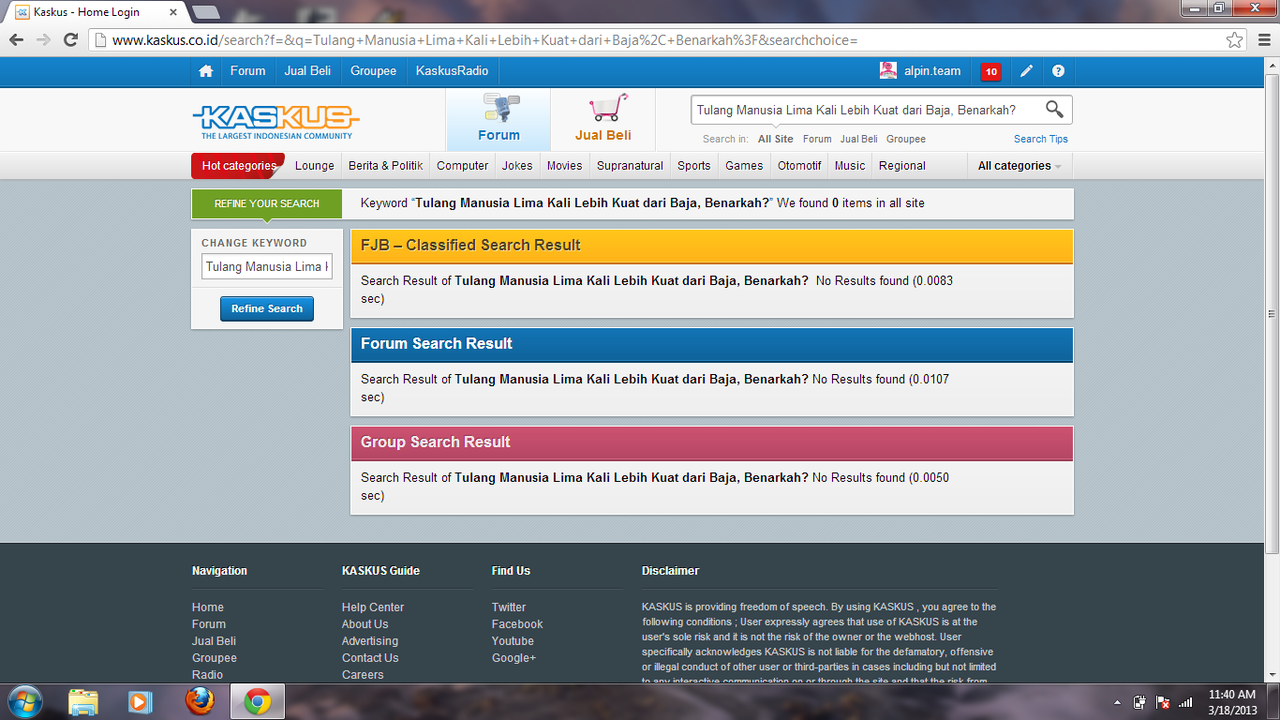
Task: Switch to large Forum tab
Action: [498, 119]
